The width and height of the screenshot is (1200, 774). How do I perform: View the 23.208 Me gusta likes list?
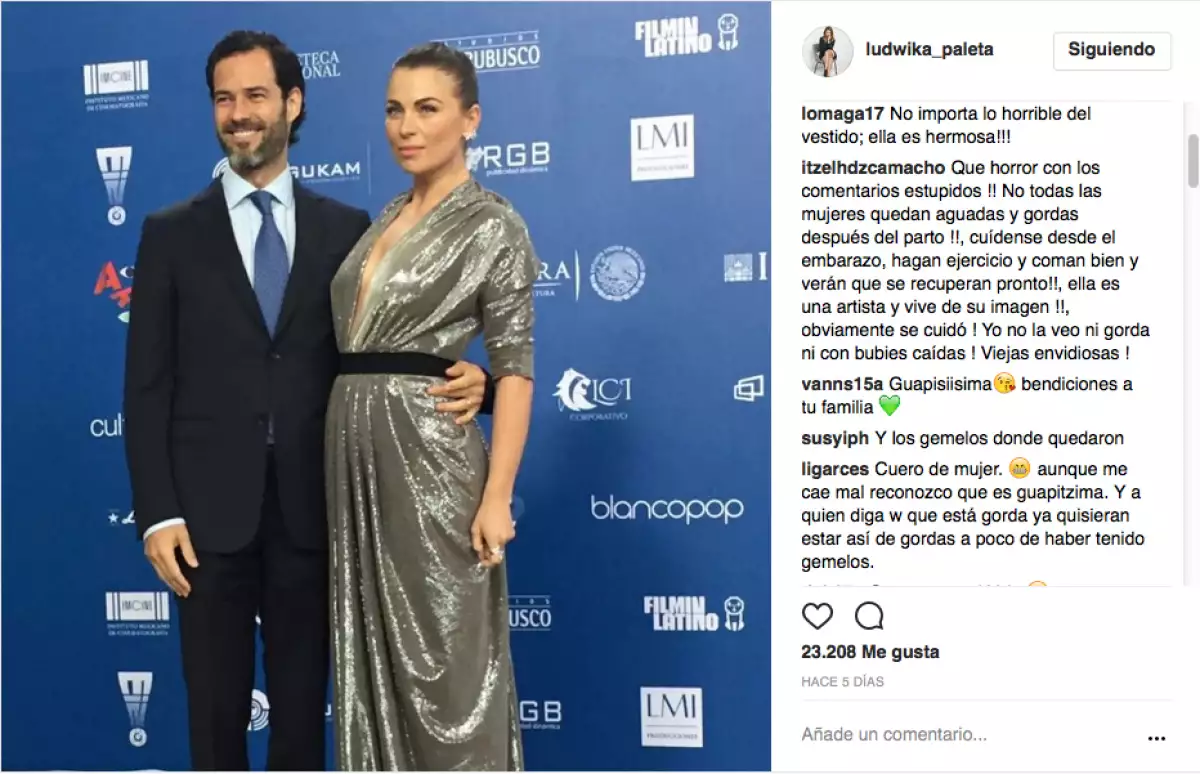click(870, 652)
